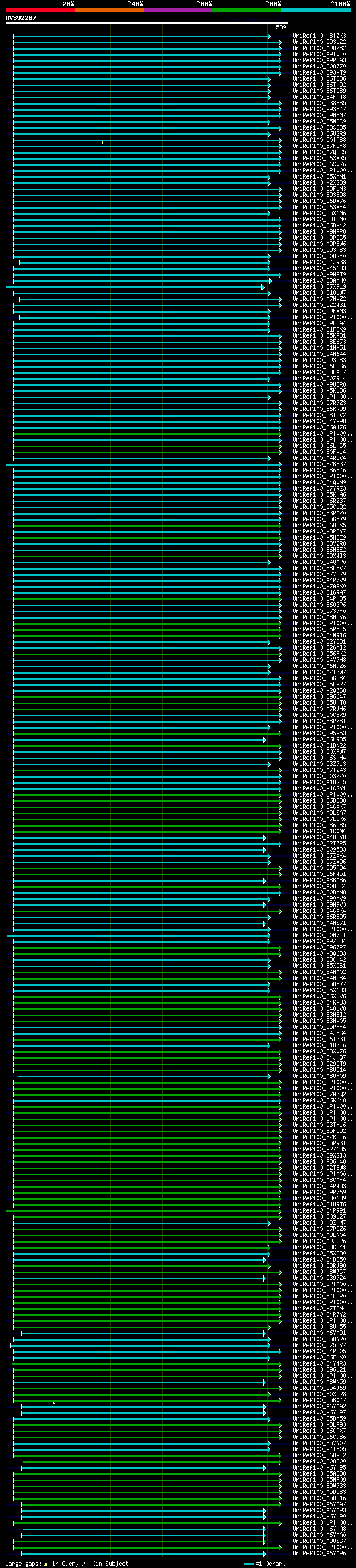Select hit UniRef100_B2YI31

point(319,641)
